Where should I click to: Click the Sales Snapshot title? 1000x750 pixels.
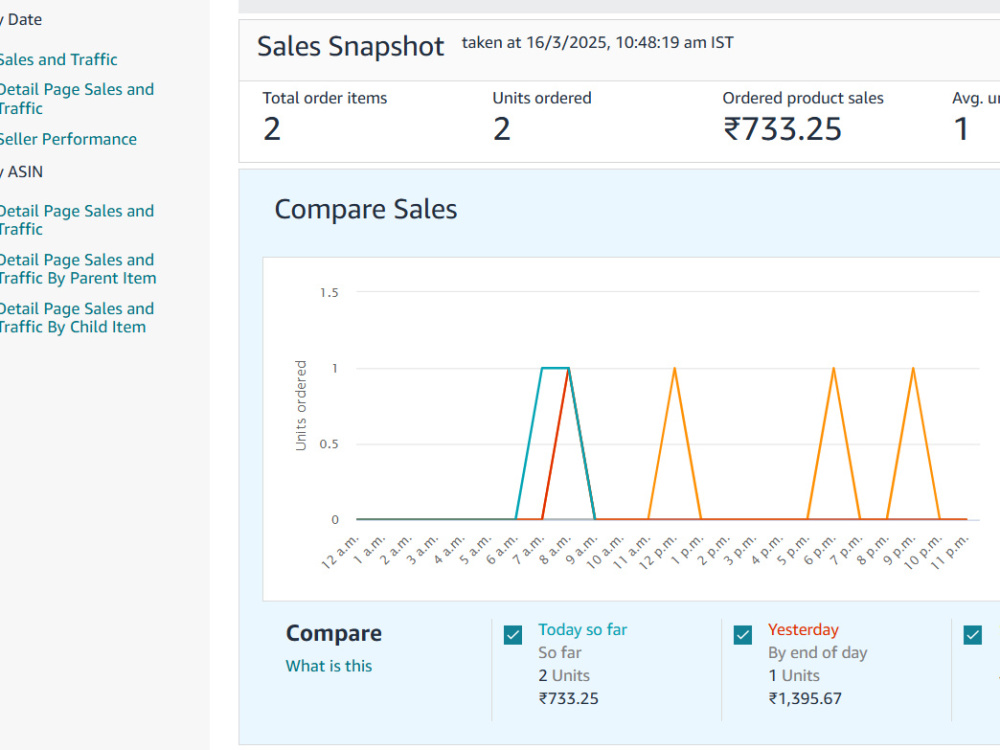click(350, 47)
